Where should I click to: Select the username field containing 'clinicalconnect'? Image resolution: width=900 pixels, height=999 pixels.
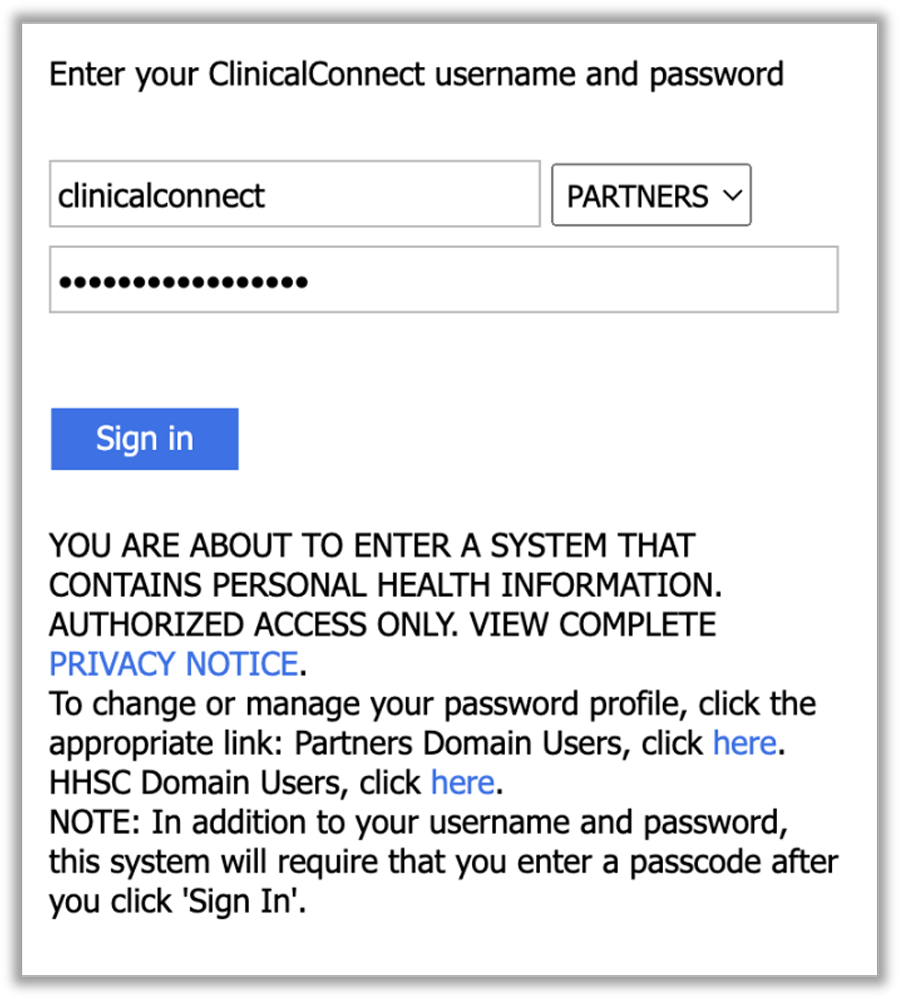[x=295, y=196]
